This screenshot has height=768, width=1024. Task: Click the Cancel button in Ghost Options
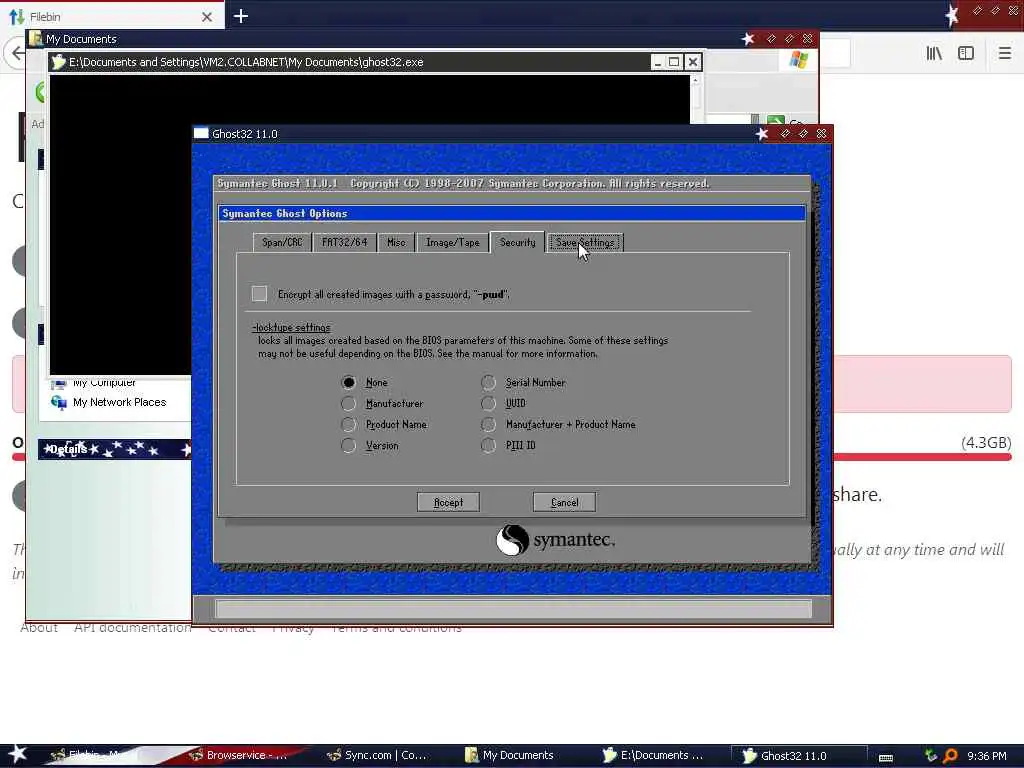564,502
